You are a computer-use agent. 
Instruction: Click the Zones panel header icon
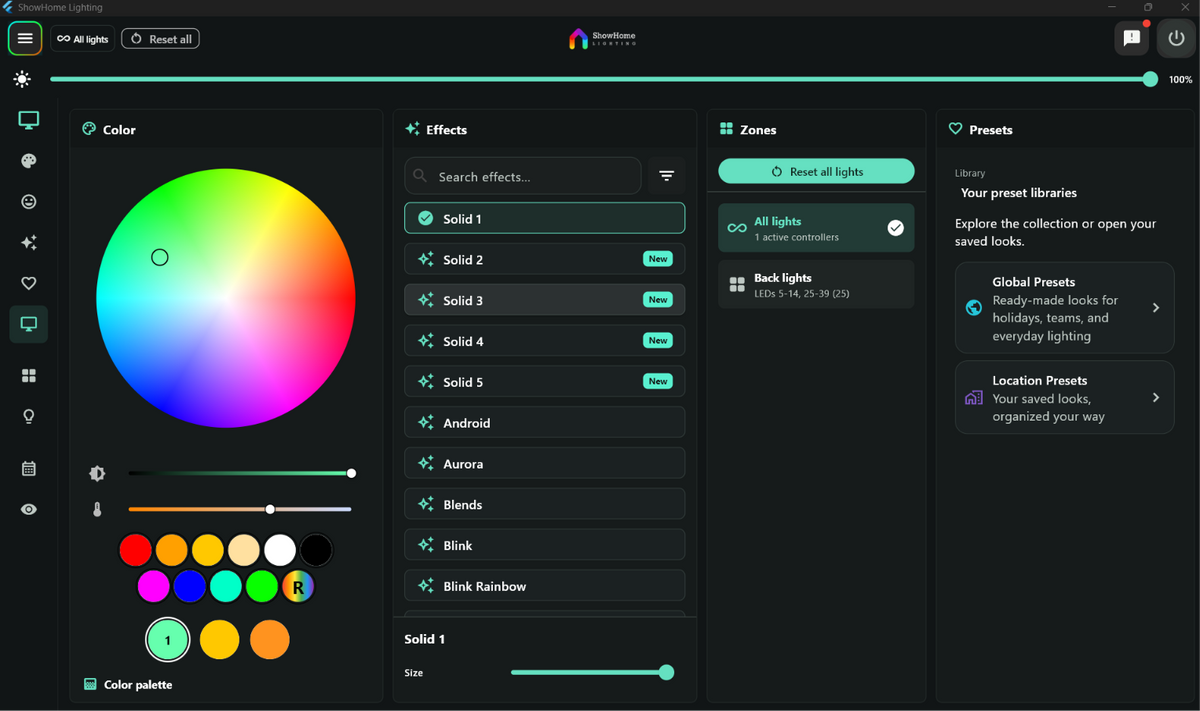point(727,129)
